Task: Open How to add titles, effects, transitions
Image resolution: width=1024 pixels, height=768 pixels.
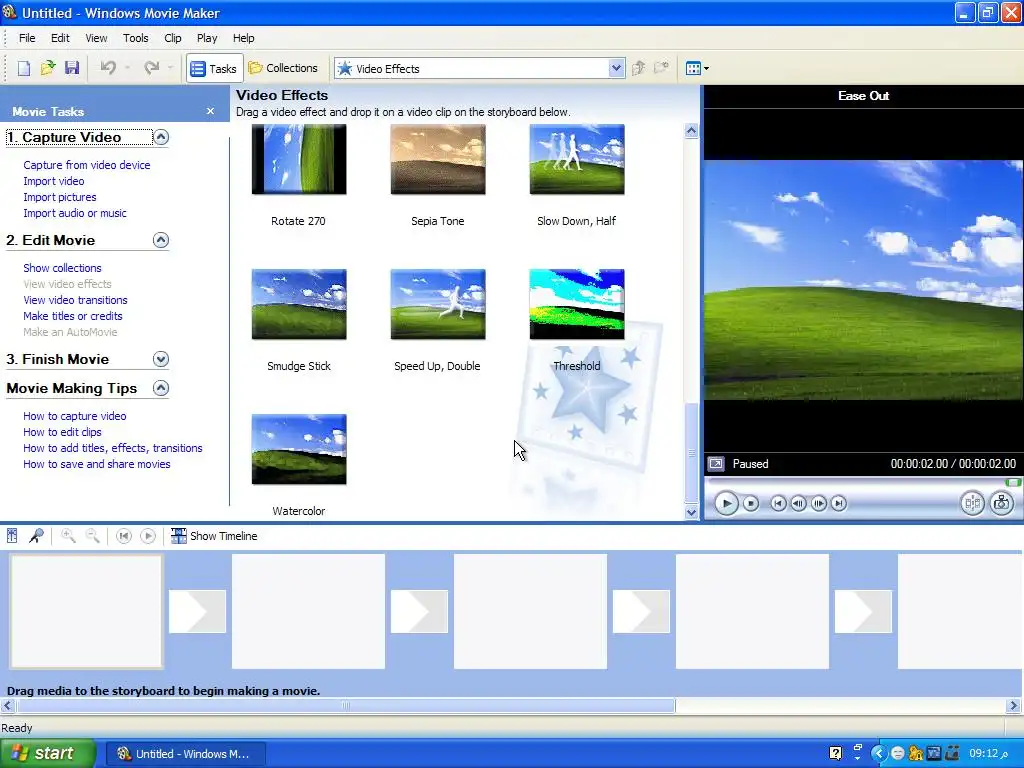Action: tap(112, 448)
